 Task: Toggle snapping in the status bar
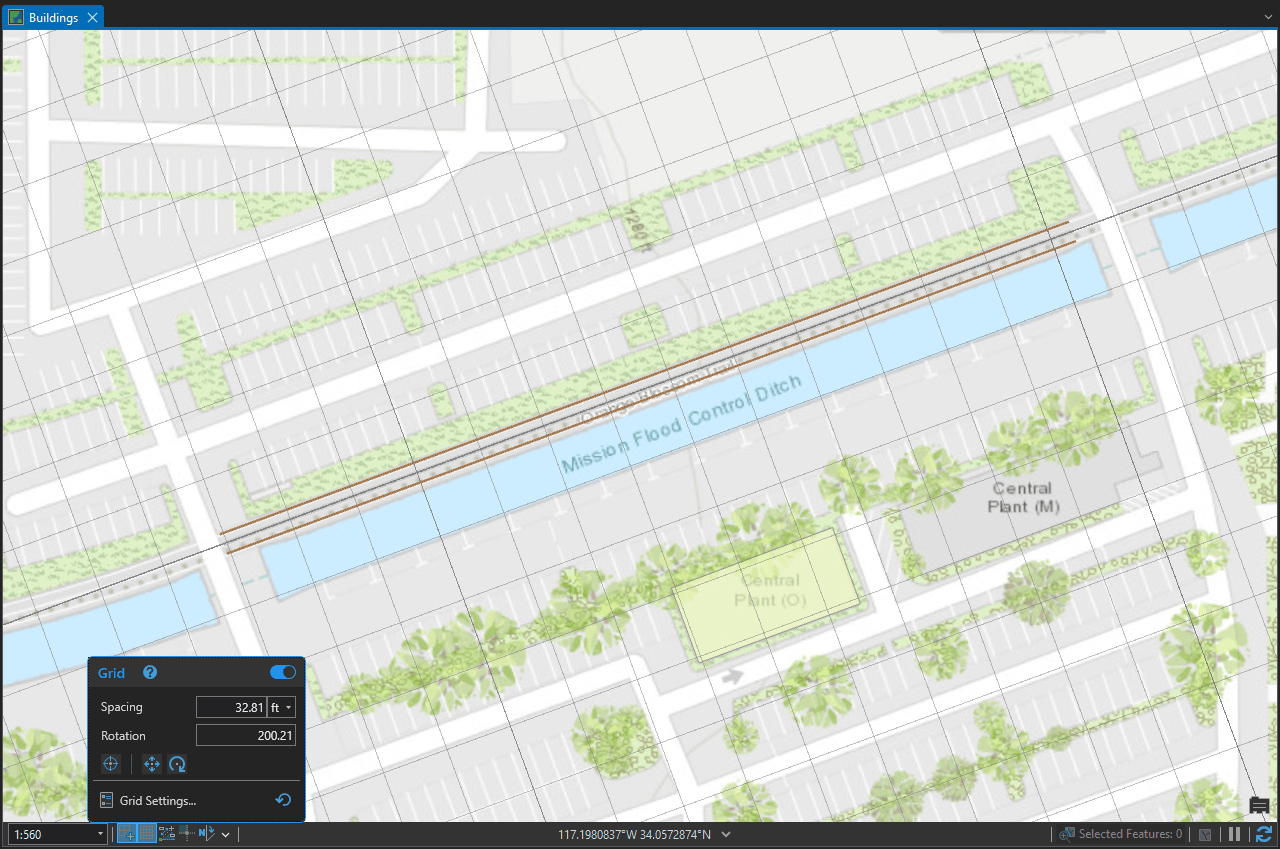pyautogui.click(x=127, y=833)
